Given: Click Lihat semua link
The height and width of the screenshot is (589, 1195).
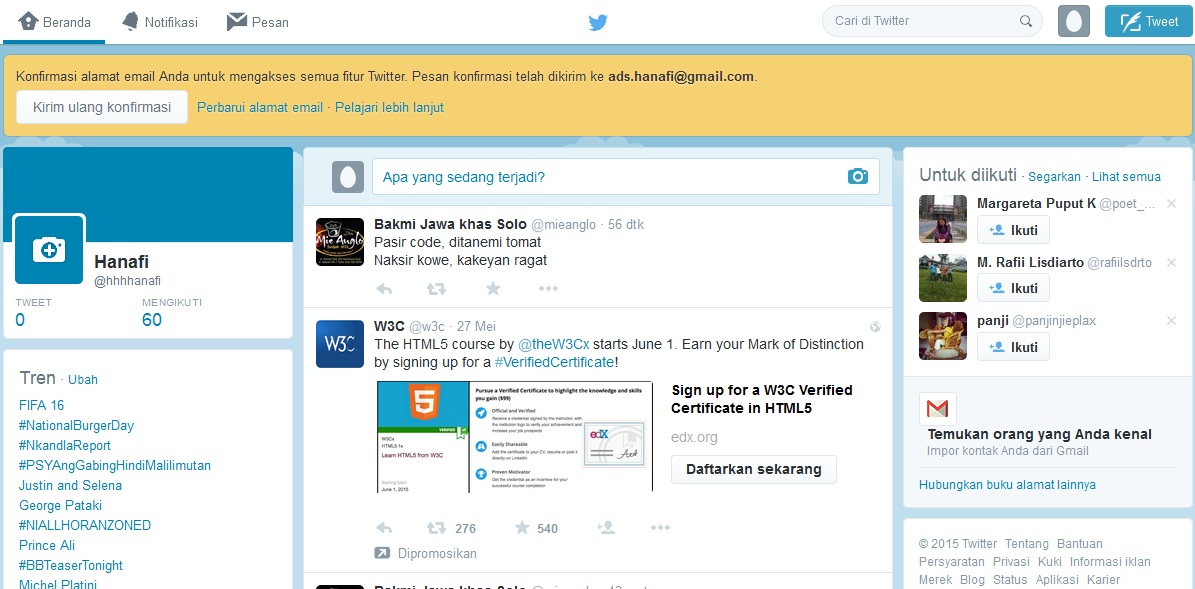Looking at the screenshot, I should pos(1126,177).
